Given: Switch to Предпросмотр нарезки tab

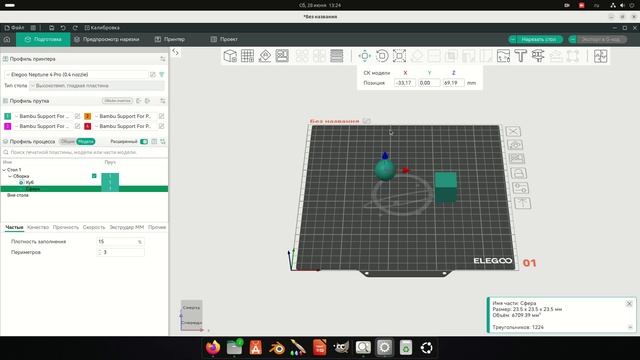Looking at the screenshot, I should point(107,39).
